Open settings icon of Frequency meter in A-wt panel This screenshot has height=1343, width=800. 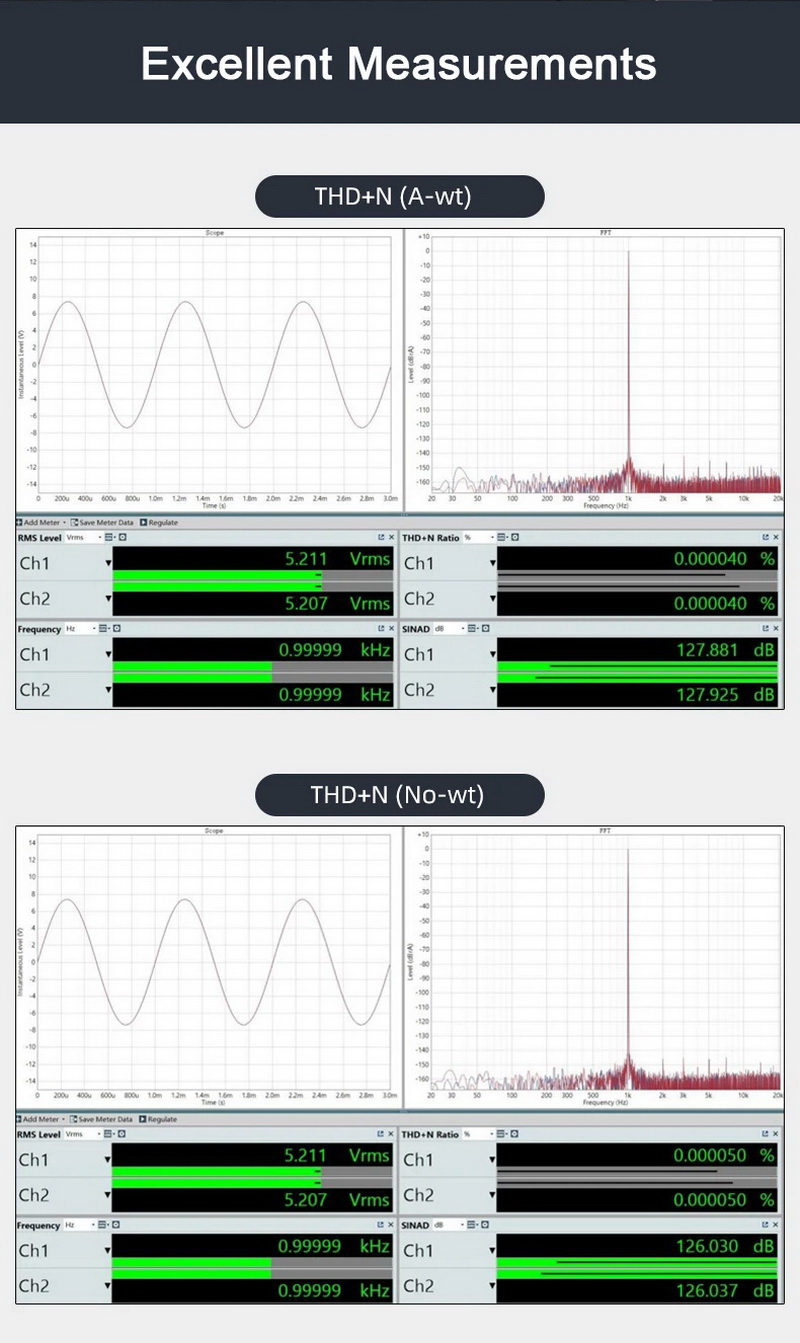(x=116, y=629)
